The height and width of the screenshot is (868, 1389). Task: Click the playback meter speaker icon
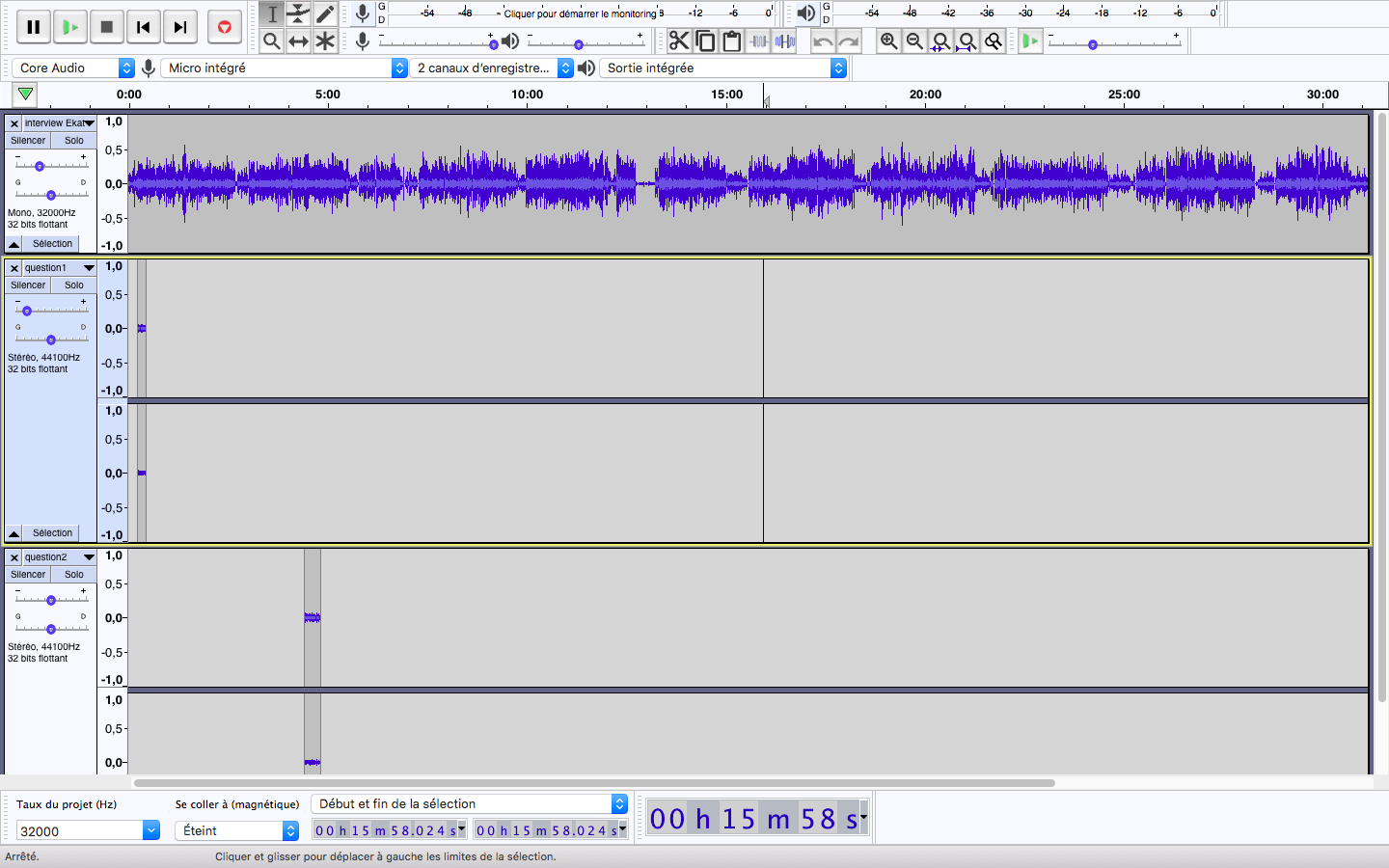click(x=806, y=14)
